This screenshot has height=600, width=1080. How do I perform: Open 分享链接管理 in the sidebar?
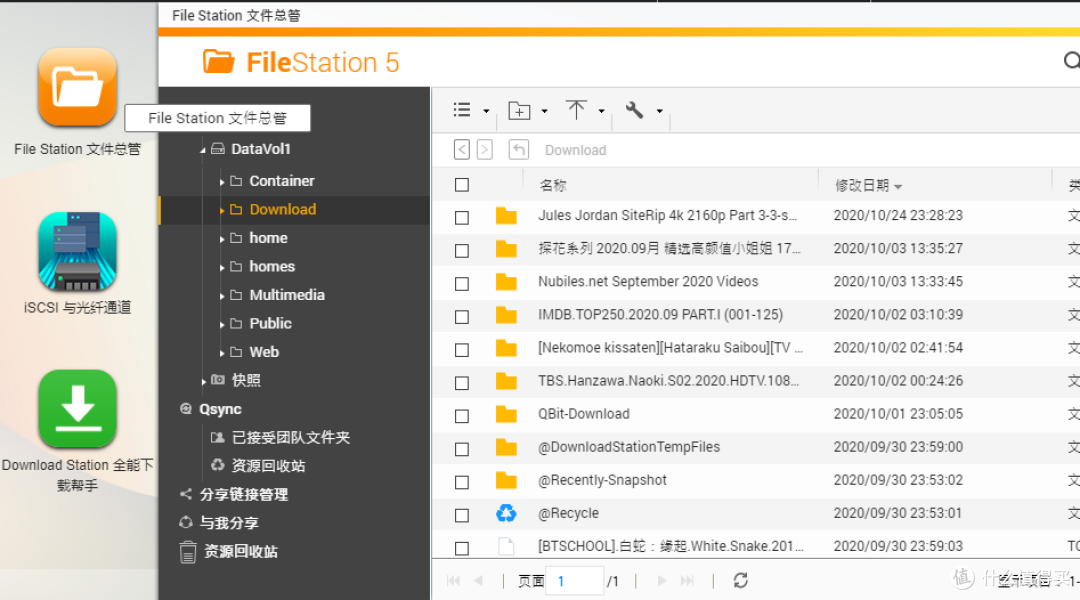[x=243, y=494]
